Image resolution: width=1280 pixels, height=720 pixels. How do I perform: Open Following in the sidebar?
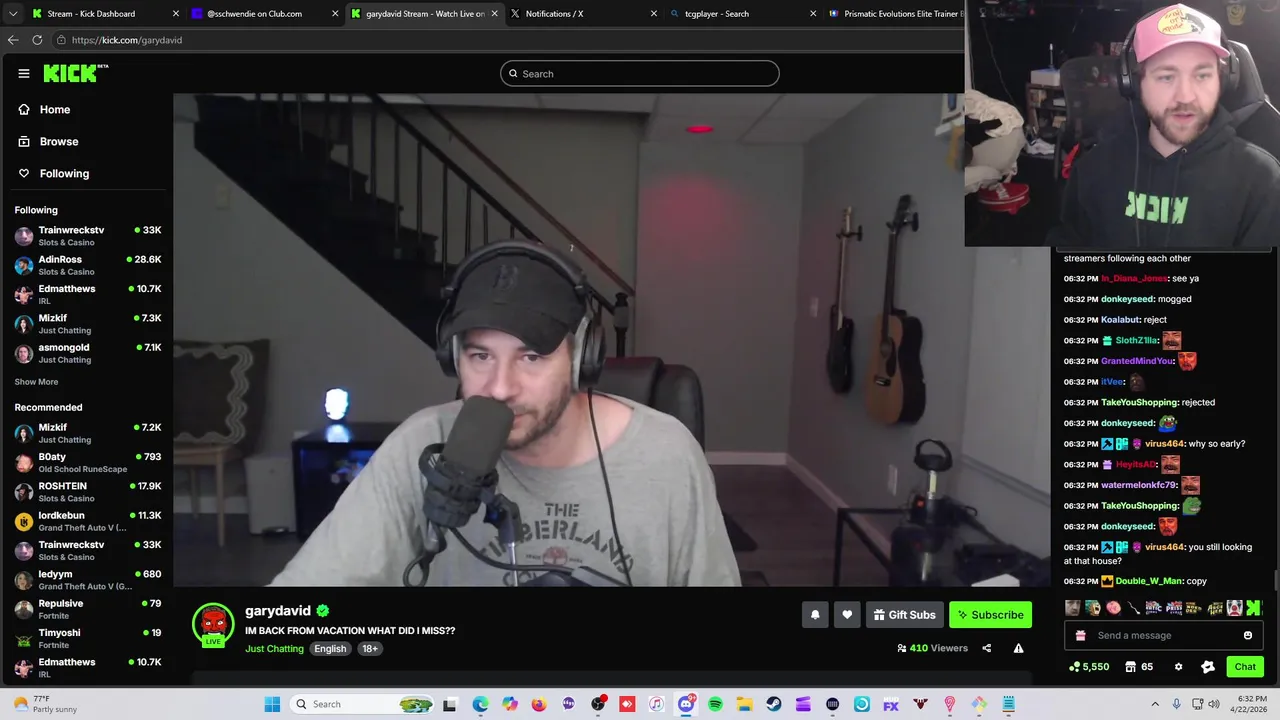point(64,173)
